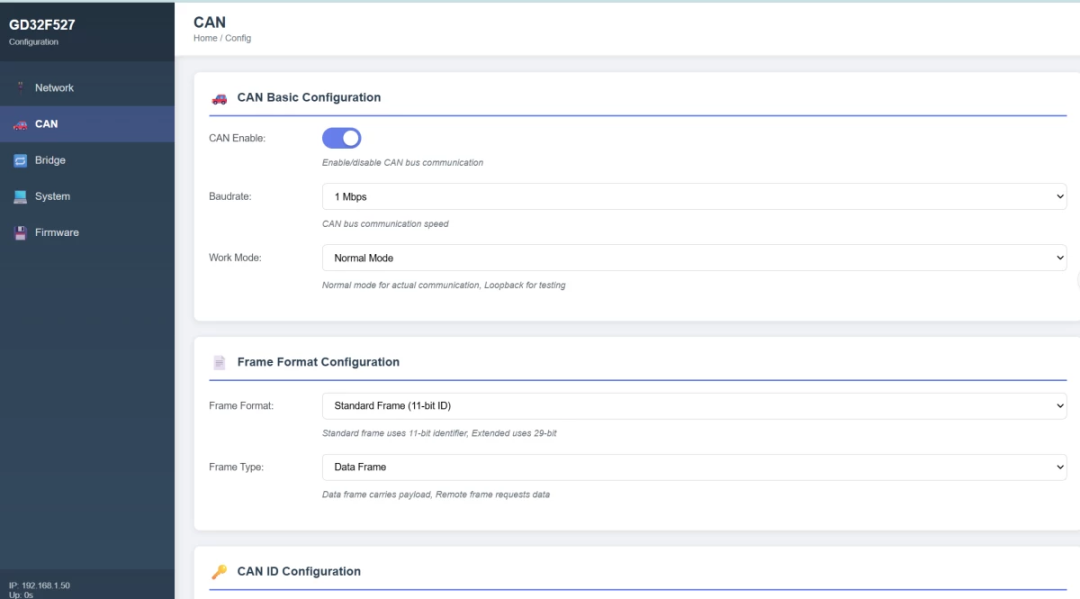Switch to the System menu item
Viewport: 1080px width, 599px height.
(52, 197)
